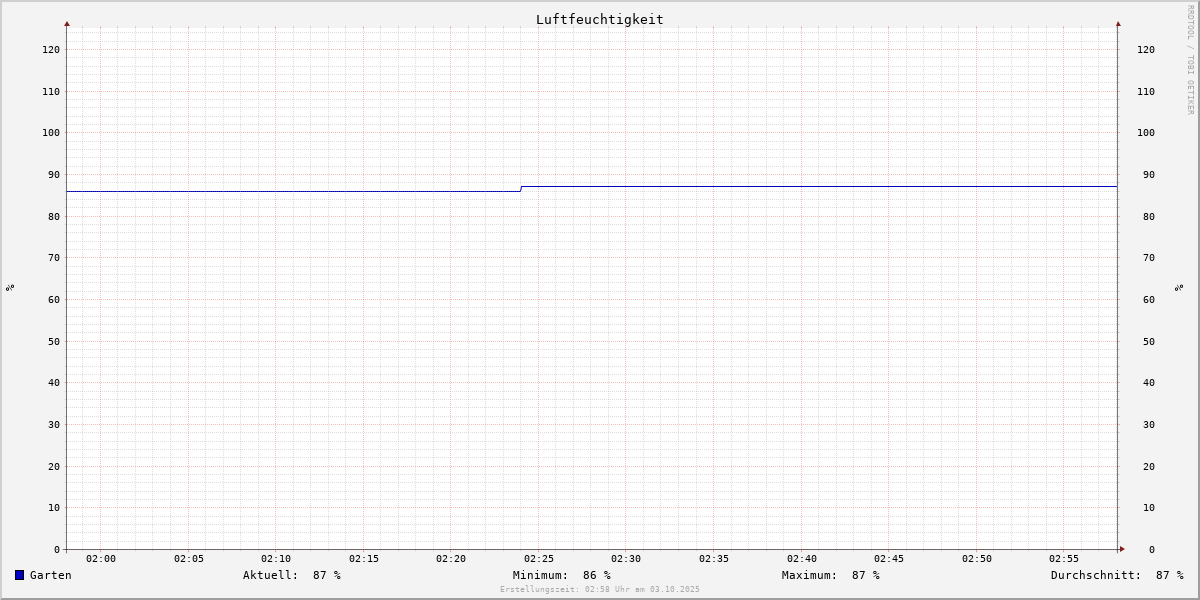1200x600 pixels.
Task: Click the 80 label on left y-axis
Action: tap(54, 217)
